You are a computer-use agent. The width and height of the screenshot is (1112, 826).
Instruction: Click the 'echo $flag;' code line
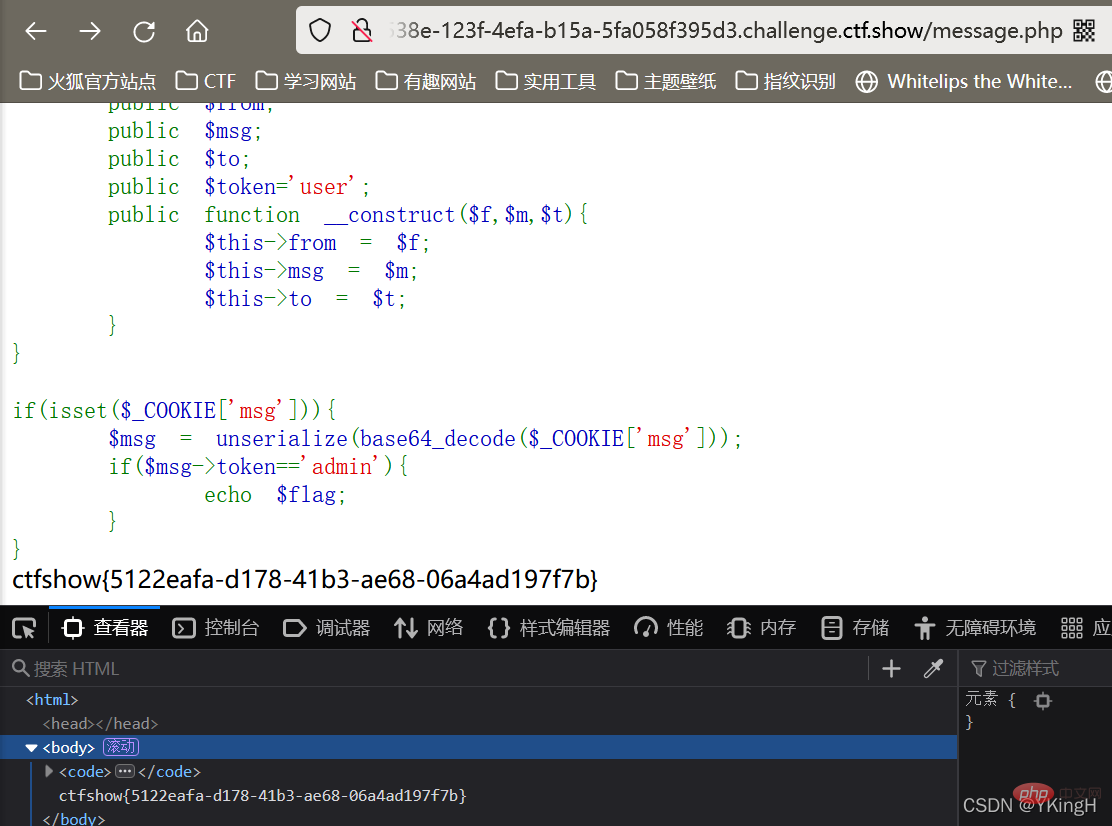[275, 495]
